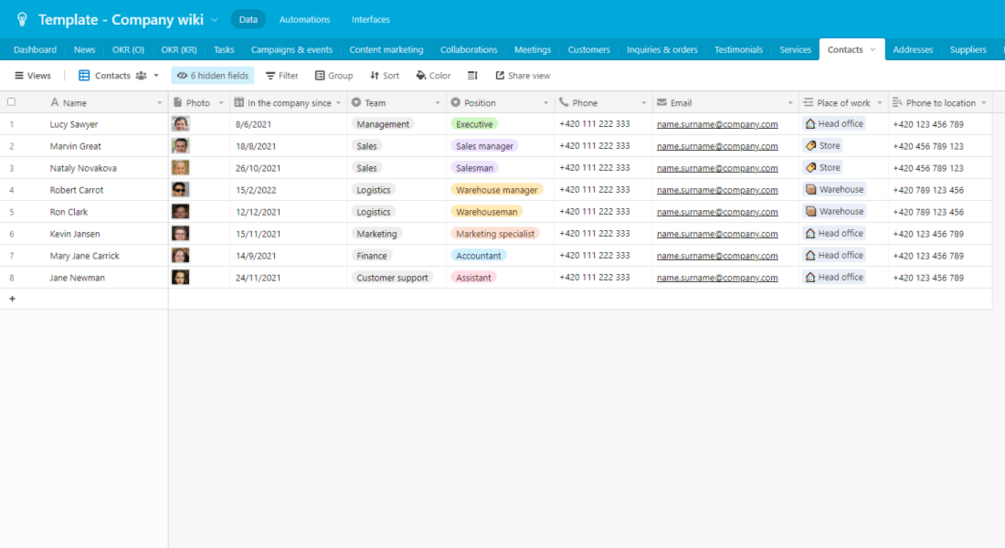Click the Position field select icon
Viewport: 1005px width, 548px height.
point(456,103)
